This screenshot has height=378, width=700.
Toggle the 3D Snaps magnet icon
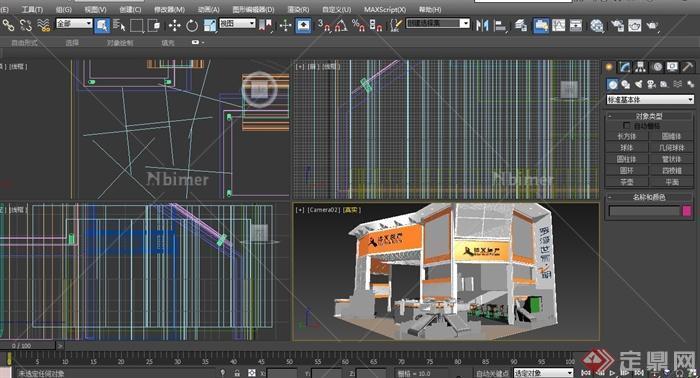324,25
